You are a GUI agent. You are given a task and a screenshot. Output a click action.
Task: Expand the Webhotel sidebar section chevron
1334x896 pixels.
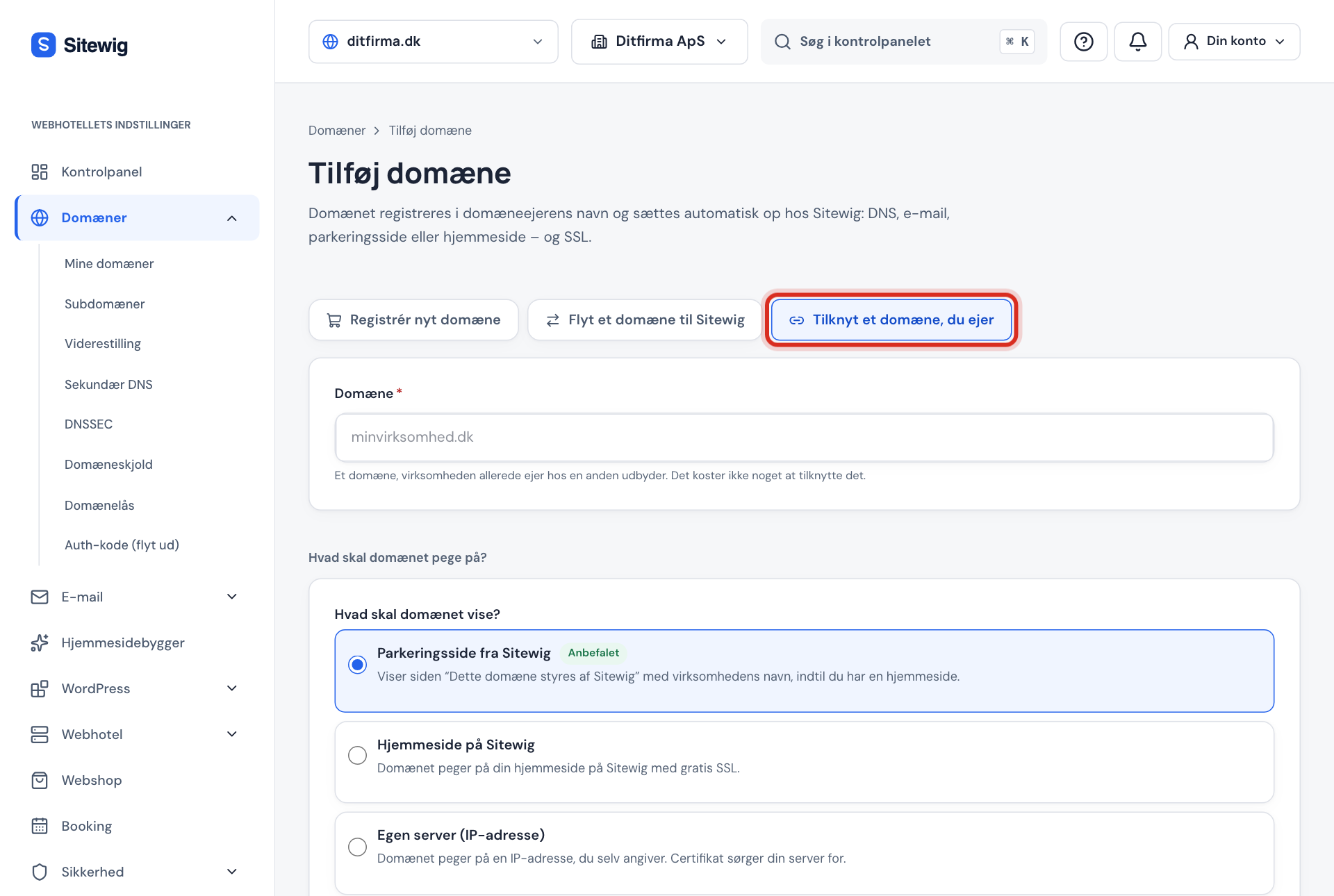(x=232, y=734)
